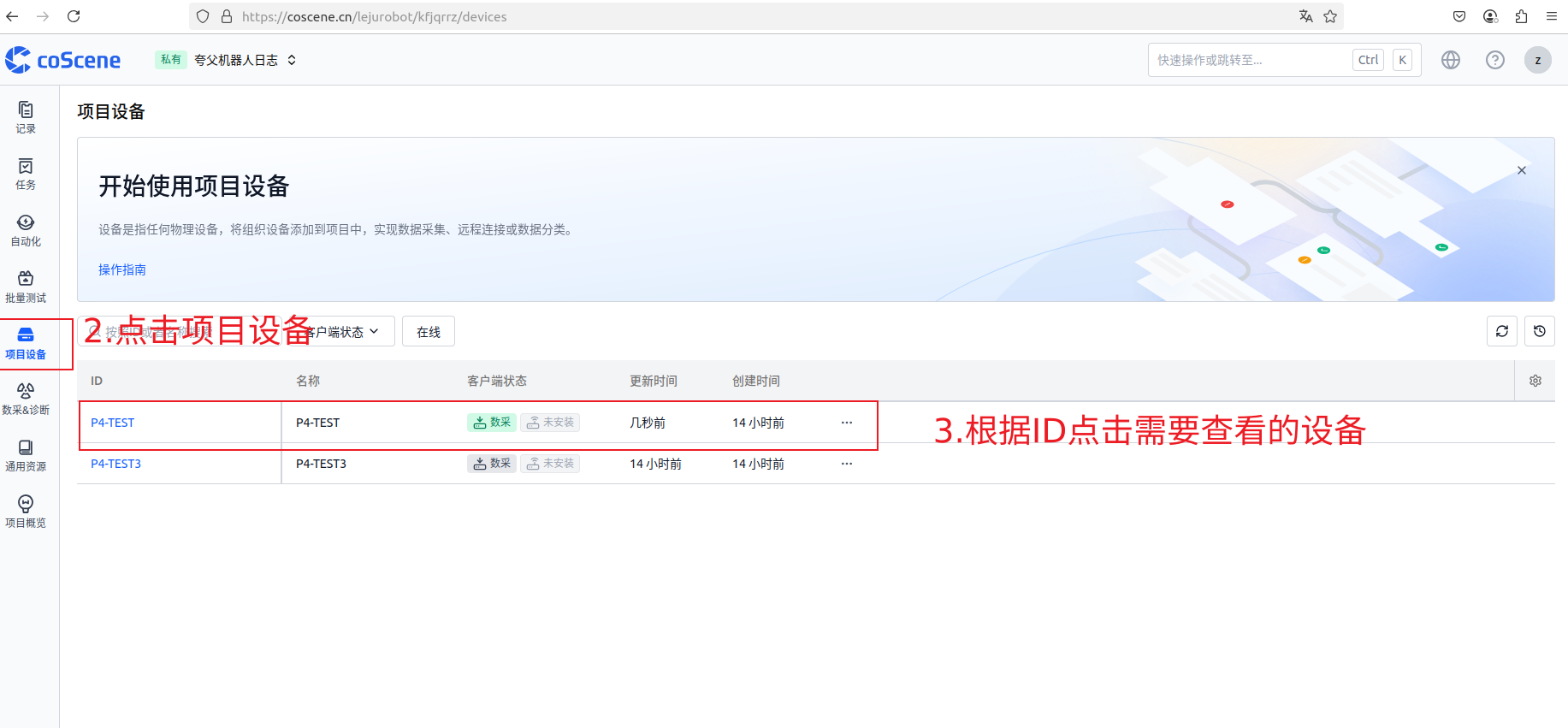Click the quick action search box
This screenshot has height=728, width=1568.
(1249, 60)
